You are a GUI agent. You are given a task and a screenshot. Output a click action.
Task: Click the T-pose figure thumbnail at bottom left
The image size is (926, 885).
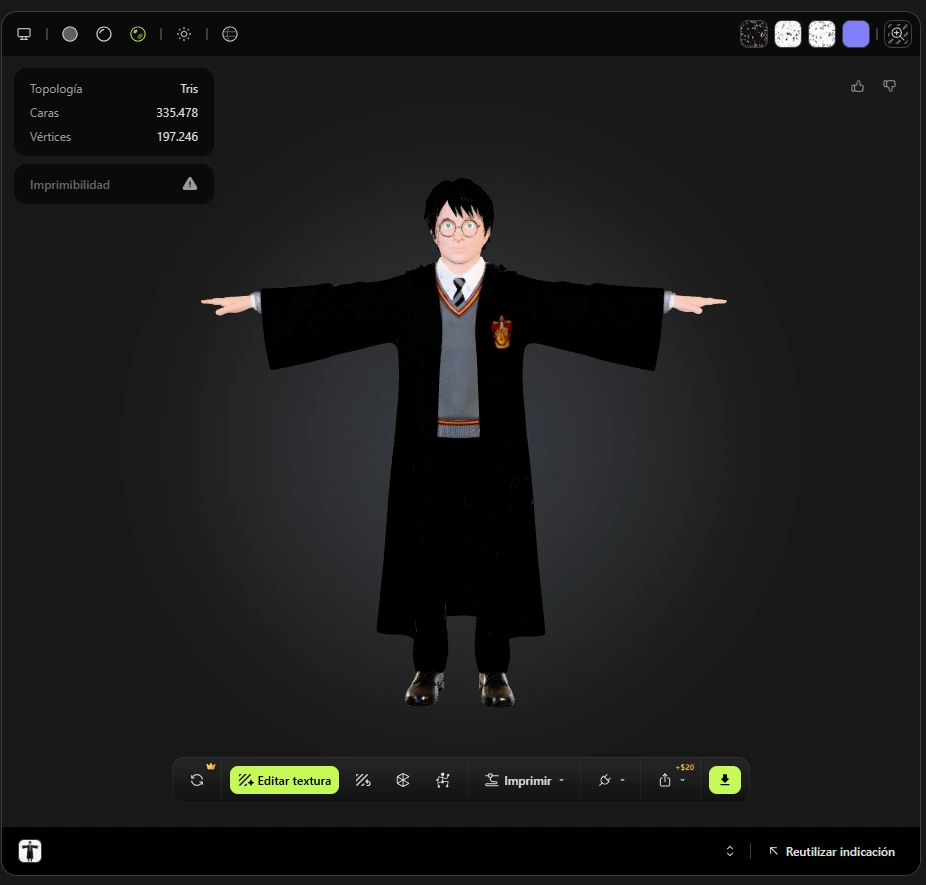tap(30, 851)
